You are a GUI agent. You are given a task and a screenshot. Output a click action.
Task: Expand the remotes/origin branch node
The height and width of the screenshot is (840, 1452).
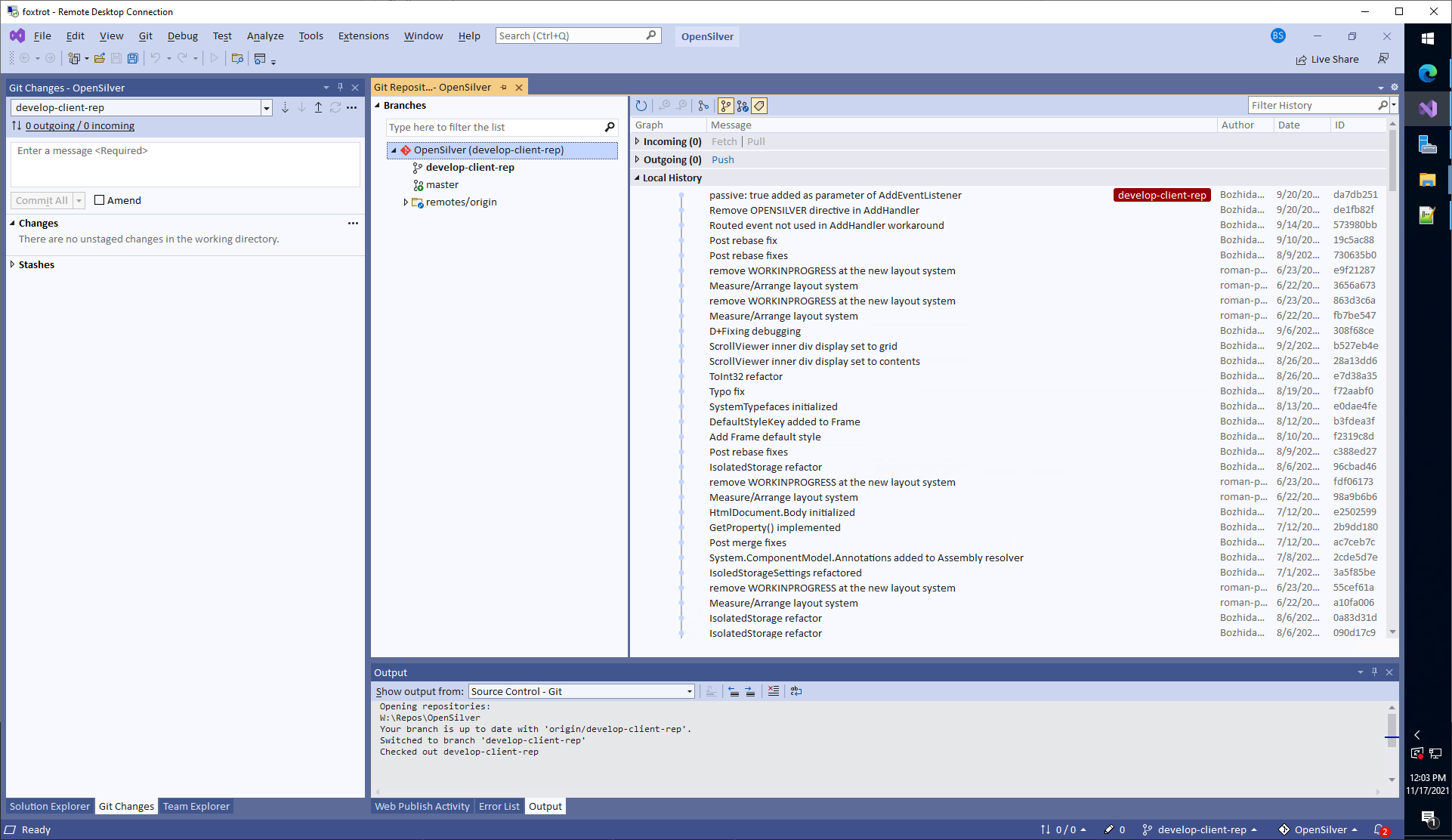[406, 202]
